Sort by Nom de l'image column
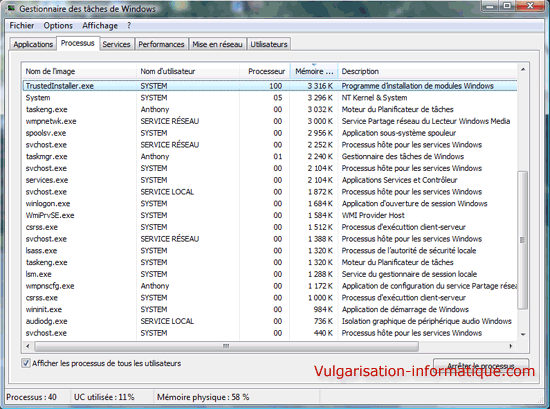Image resolution: width=550 pixels, height=409 pixels. [x=79, y=71]
